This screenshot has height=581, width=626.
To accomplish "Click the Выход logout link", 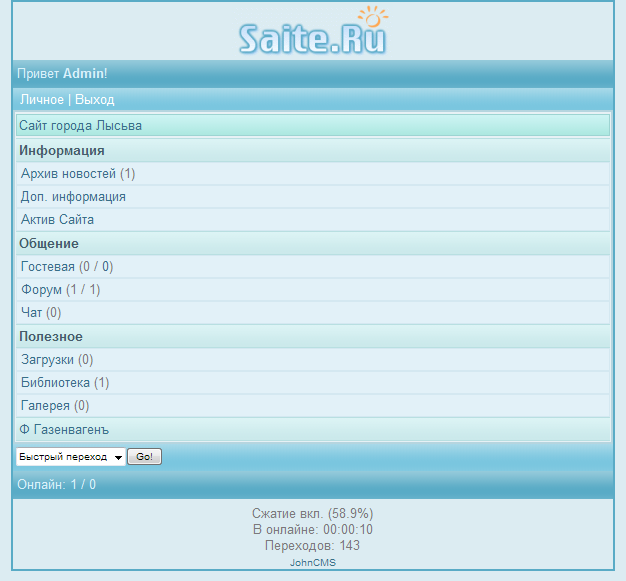I will pos(95,100).
